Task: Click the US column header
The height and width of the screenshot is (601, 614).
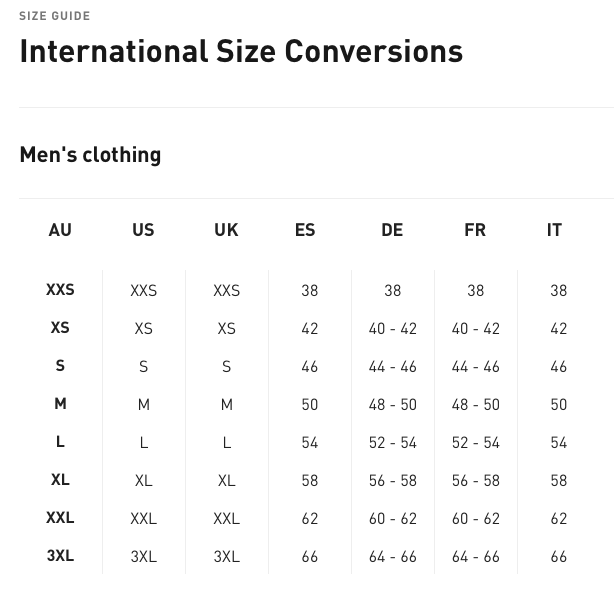Action: [x=143, y=230]
